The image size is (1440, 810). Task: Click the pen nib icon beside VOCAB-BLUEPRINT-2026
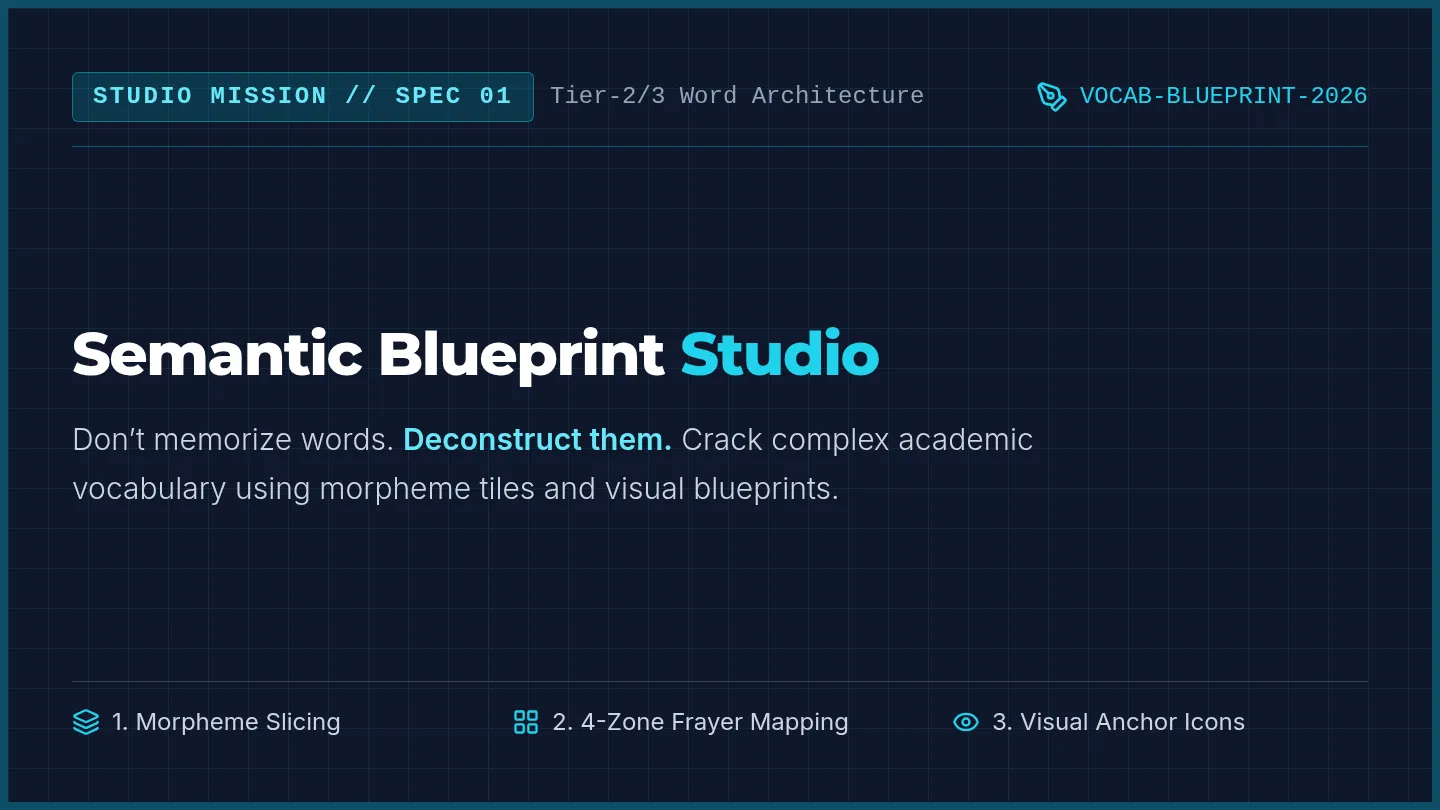(x=1052, y=96)
